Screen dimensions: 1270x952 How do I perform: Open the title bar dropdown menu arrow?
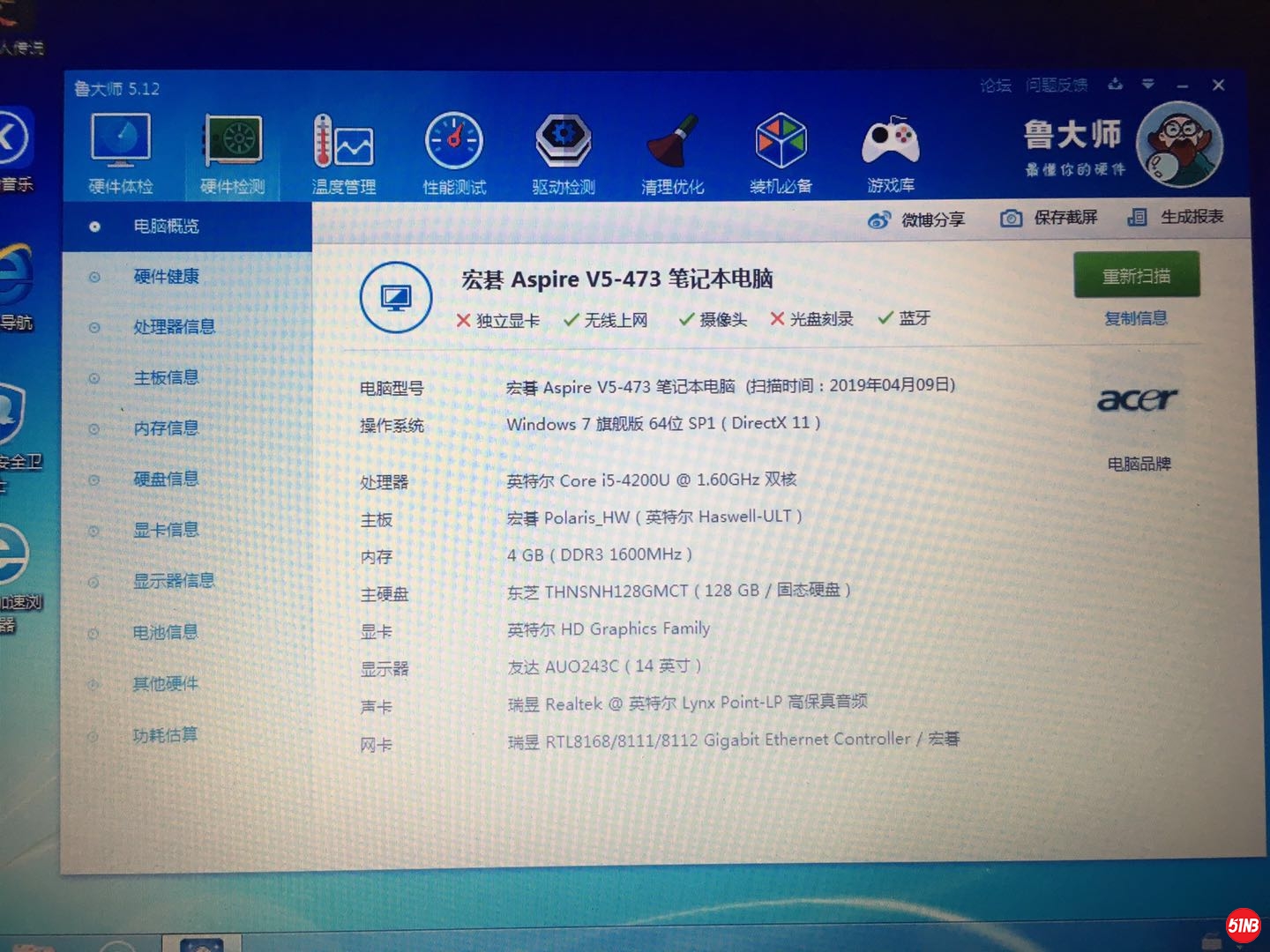(1148, 85)
